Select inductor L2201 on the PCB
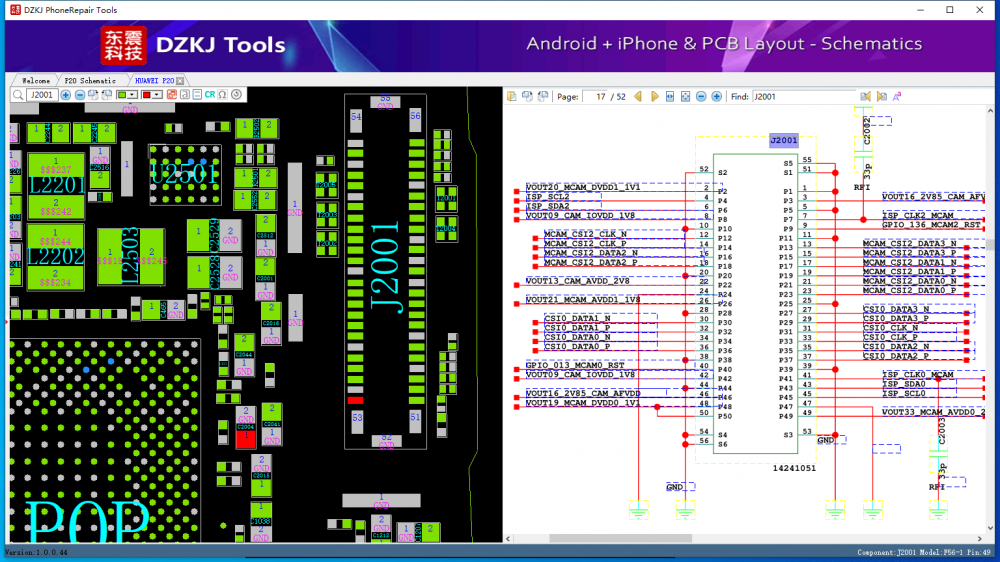Screen dimensions: 1000x562 [x=56, y=186]
